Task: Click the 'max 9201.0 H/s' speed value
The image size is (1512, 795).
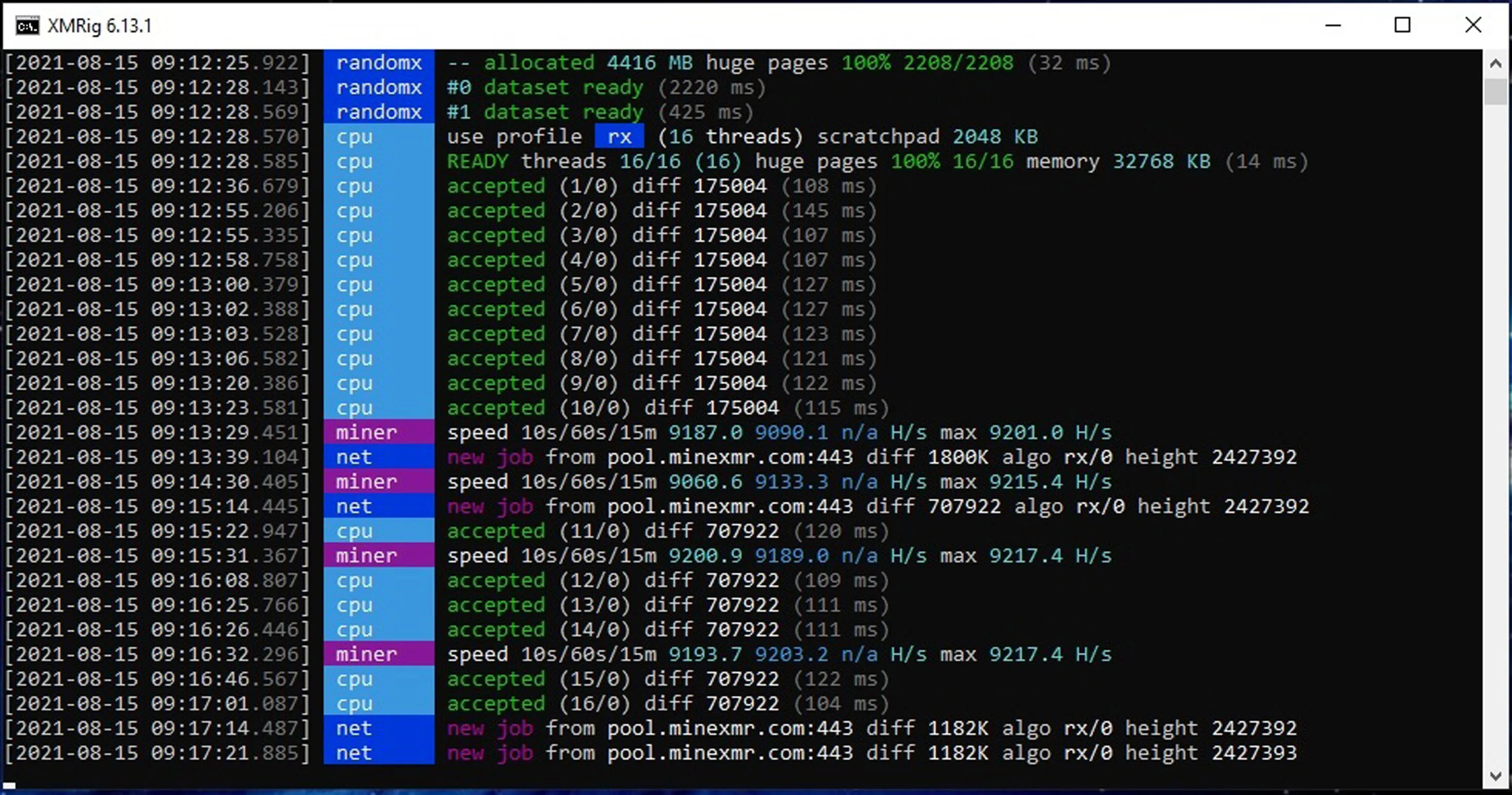Action: pyautogui.click(x=1025, y=432)
